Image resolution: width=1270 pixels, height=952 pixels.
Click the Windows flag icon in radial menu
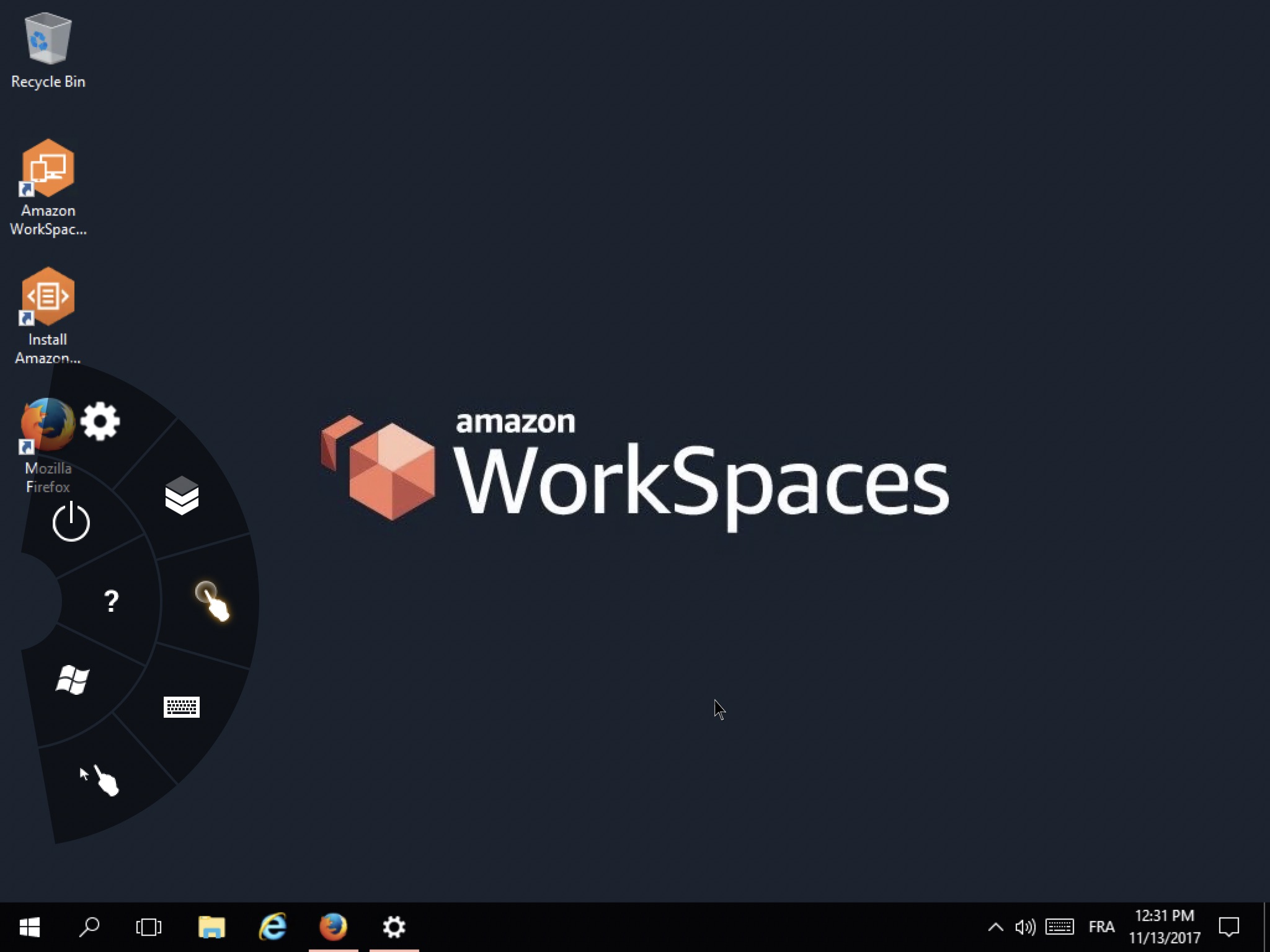click(73, 680)
